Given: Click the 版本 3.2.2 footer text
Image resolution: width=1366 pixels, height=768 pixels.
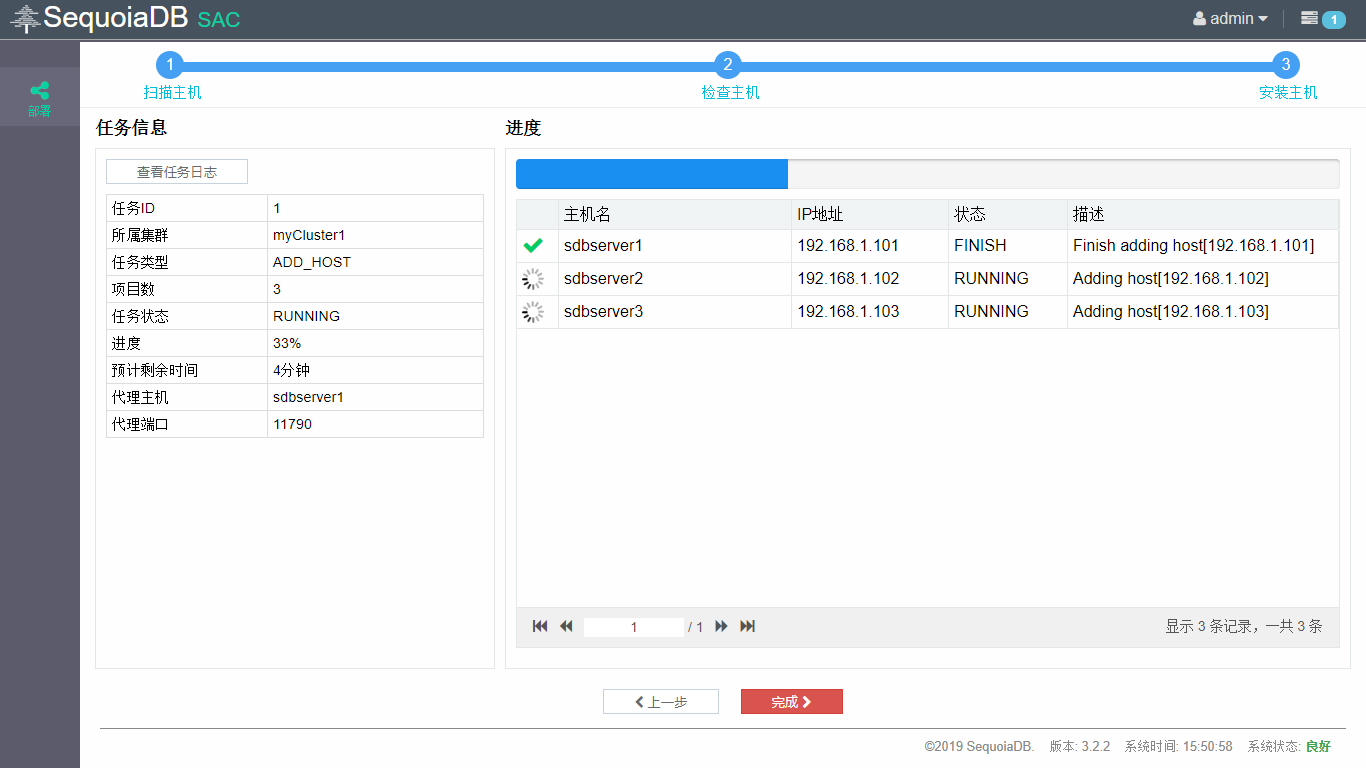Looking at the screenshot, I should pyautogui.click(x=1080, y=747).
